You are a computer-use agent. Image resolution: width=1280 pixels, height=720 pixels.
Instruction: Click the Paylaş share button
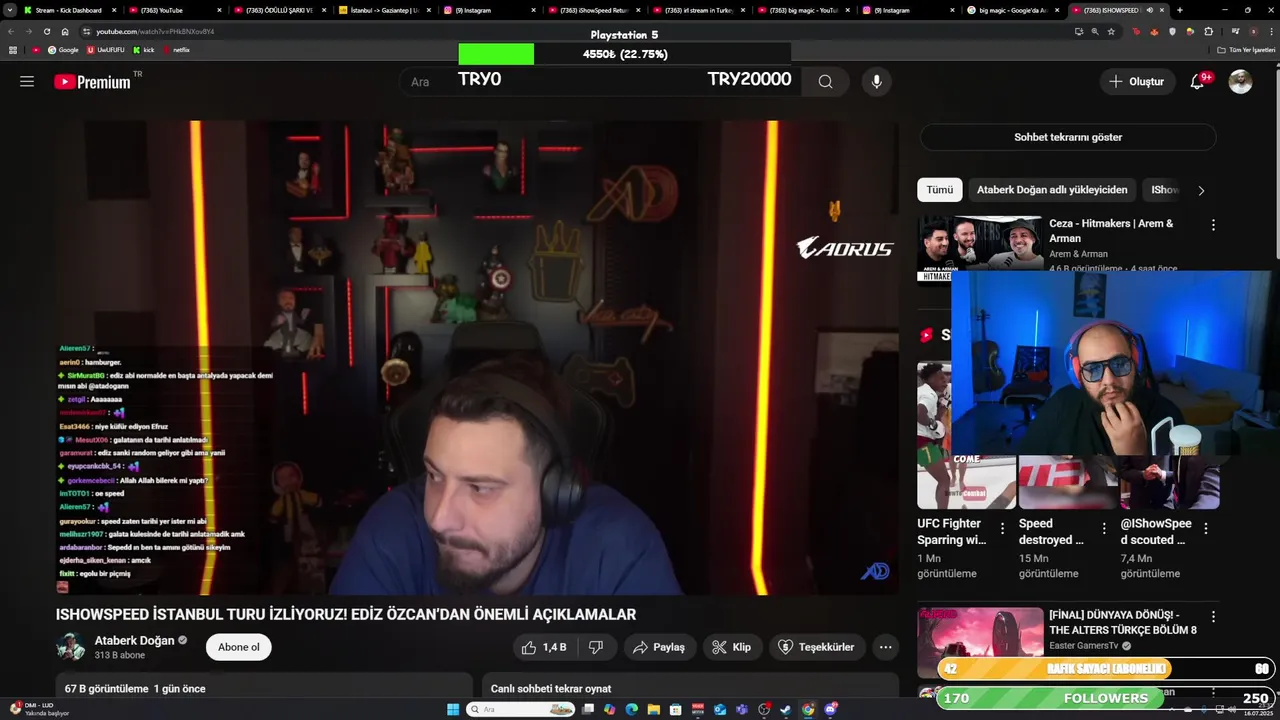coord(659,647)
